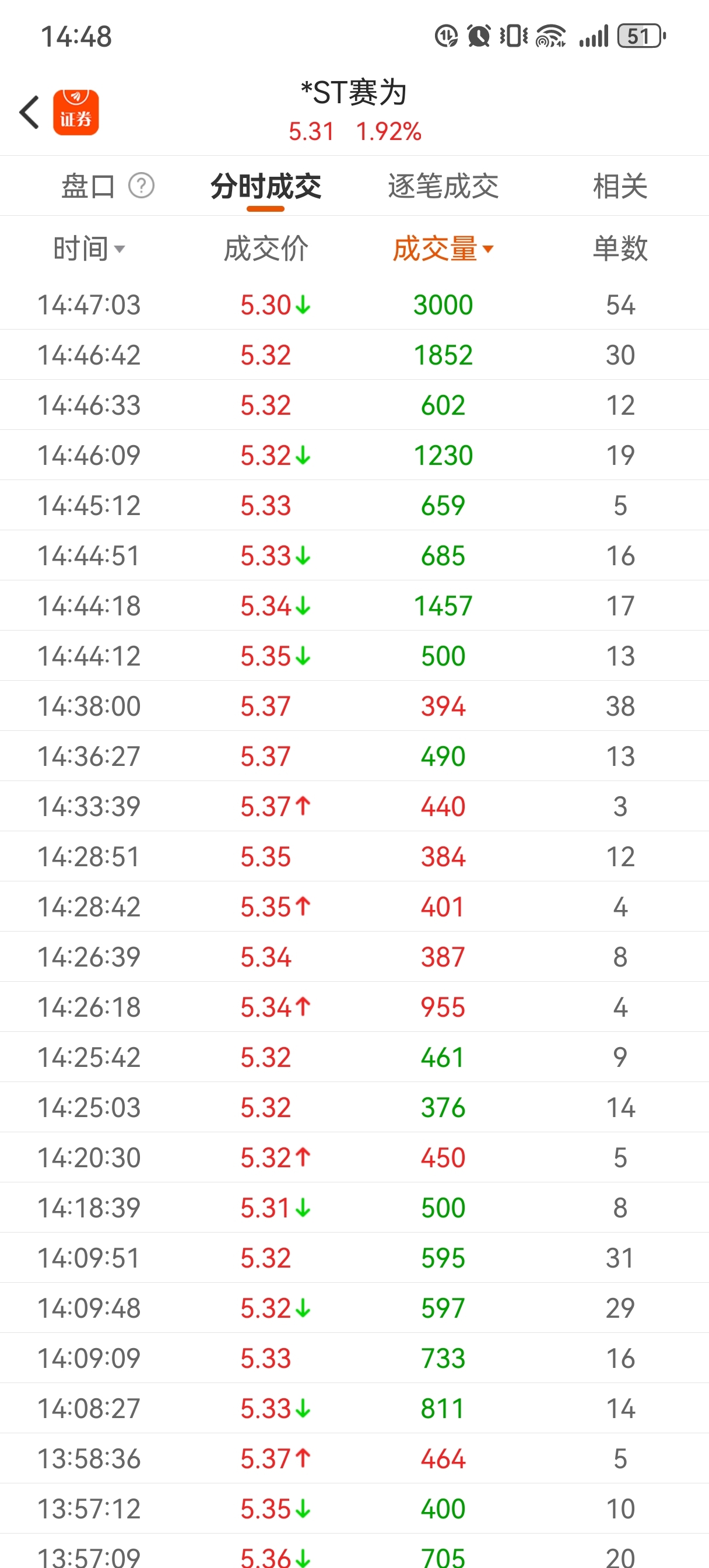Tap the 成交价 column header
This screenshot has width=709, height=1568.
pyautogui.click(x=266, y=249)
